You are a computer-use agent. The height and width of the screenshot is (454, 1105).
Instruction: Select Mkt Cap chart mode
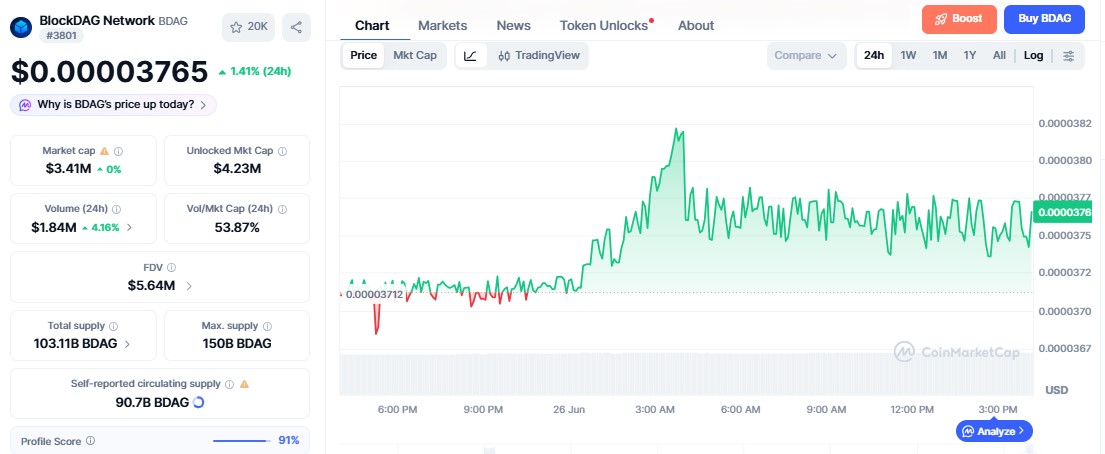click(x=415, y=55)
